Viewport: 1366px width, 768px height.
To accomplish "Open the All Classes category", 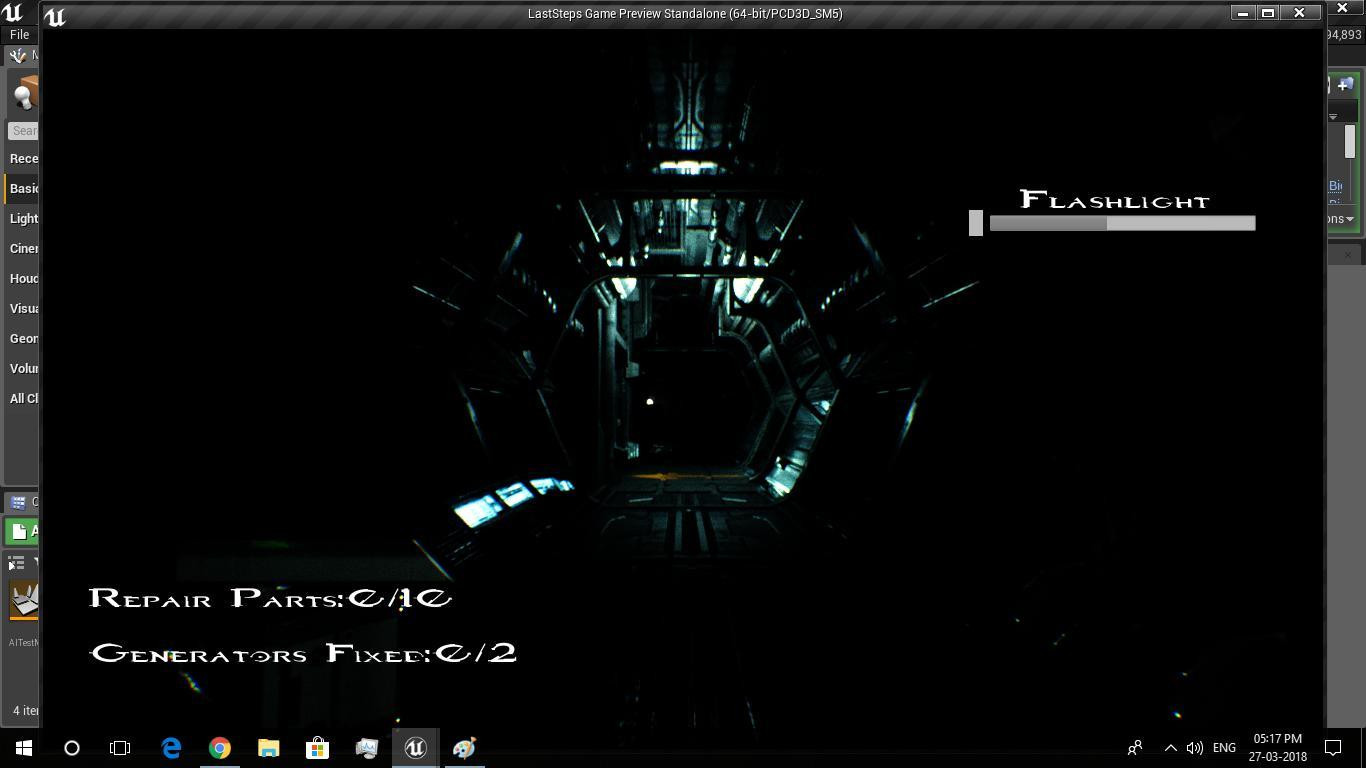I will [x=23, y=398].
